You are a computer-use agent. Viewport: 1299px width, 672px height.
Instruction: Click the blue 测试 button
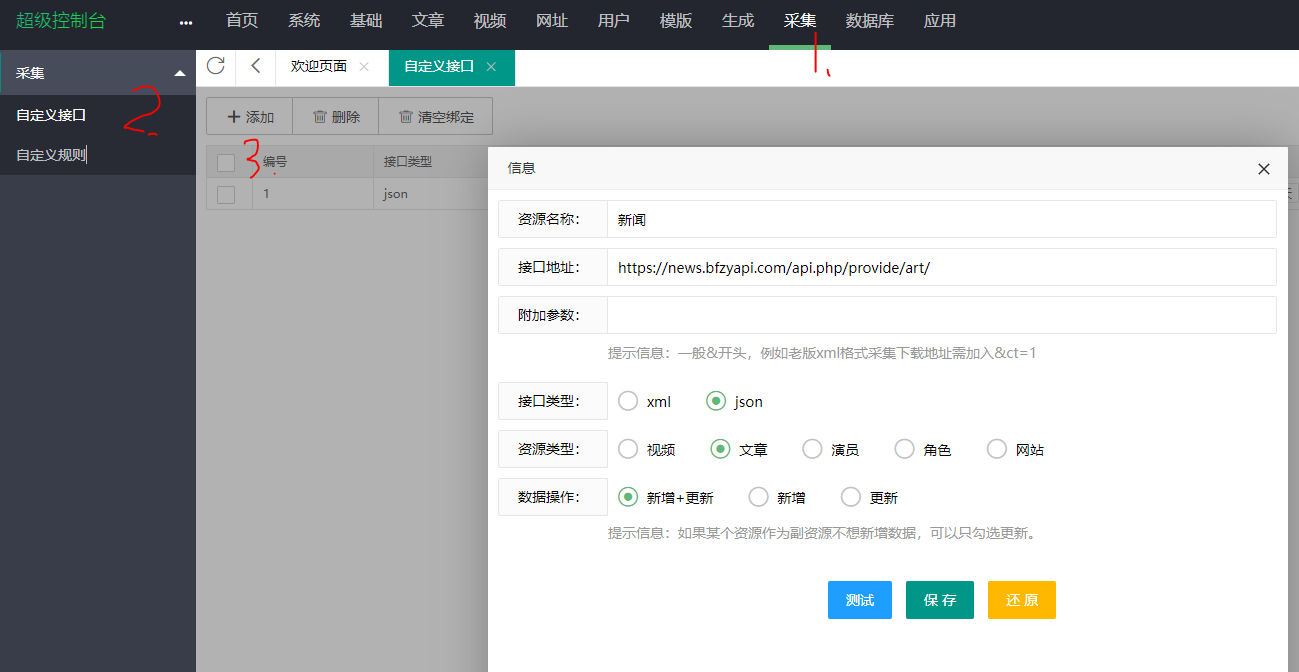point(859,600)
